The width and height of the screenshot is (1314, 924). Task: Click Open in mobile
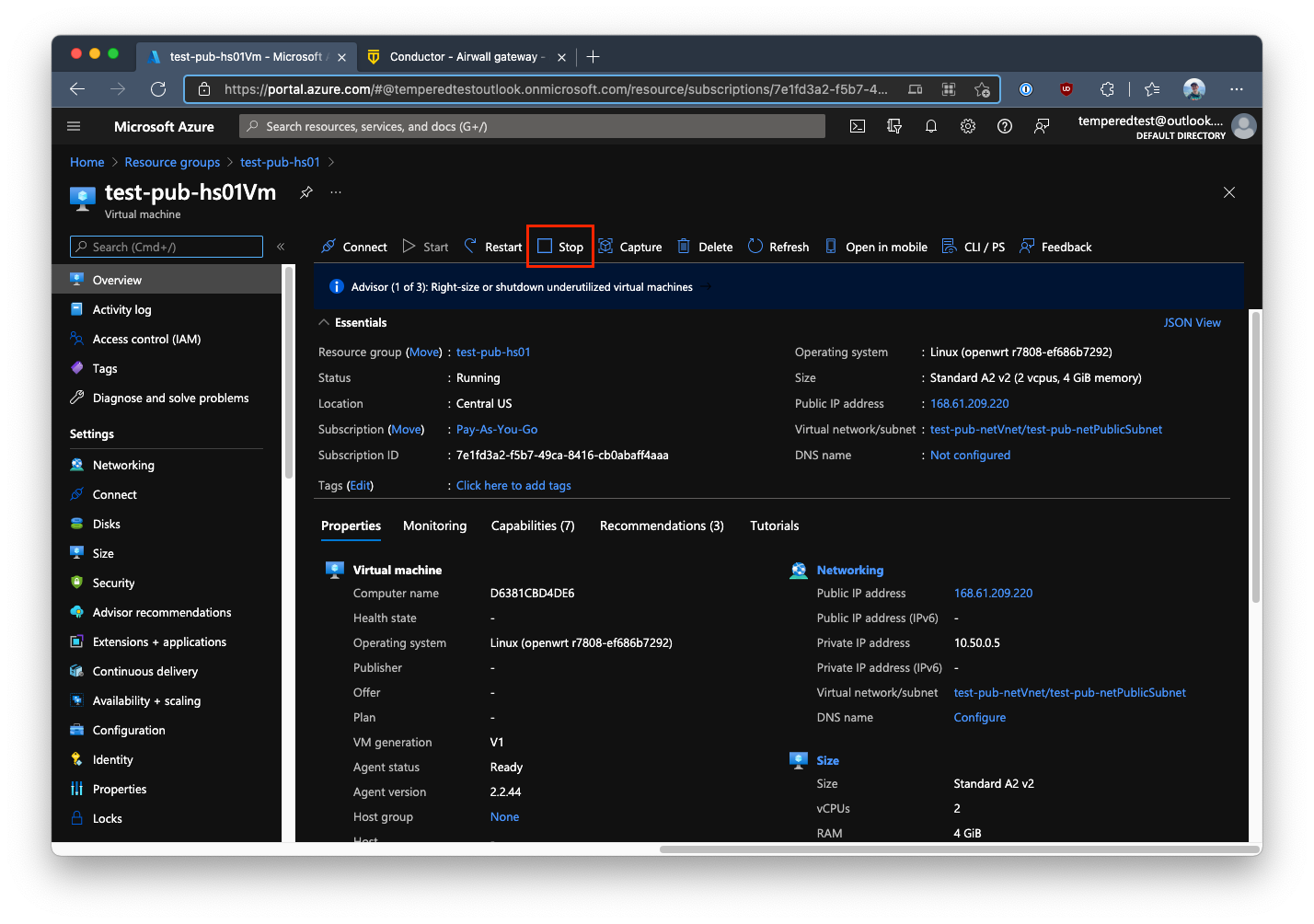(876, 247)
